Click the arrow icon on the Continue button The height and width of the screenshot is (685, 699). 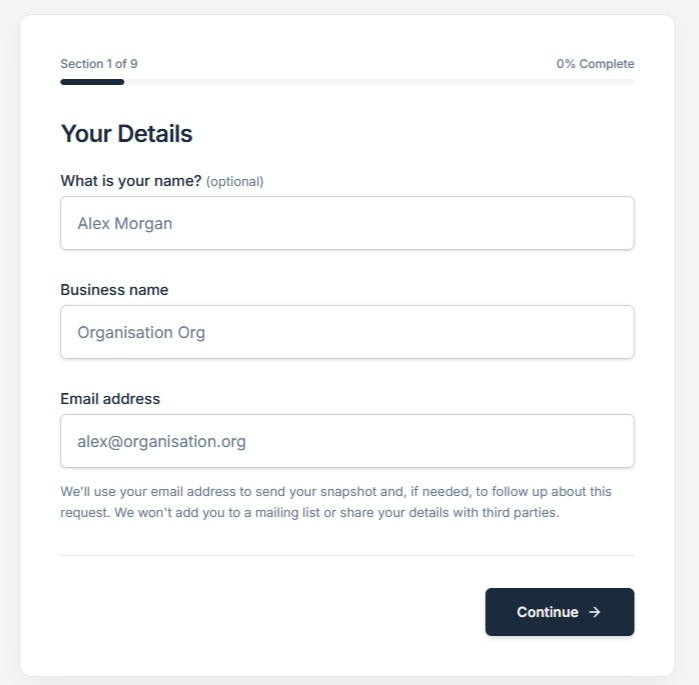[595, 612]
